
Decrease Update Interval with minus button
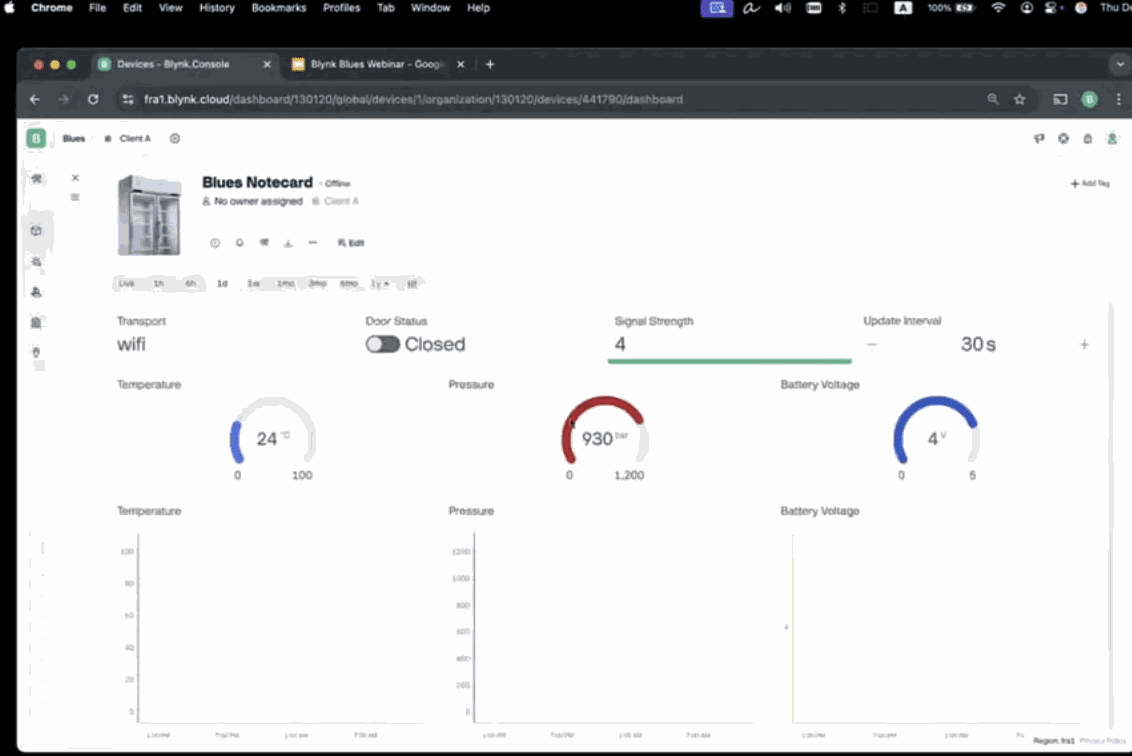point(872,344)
